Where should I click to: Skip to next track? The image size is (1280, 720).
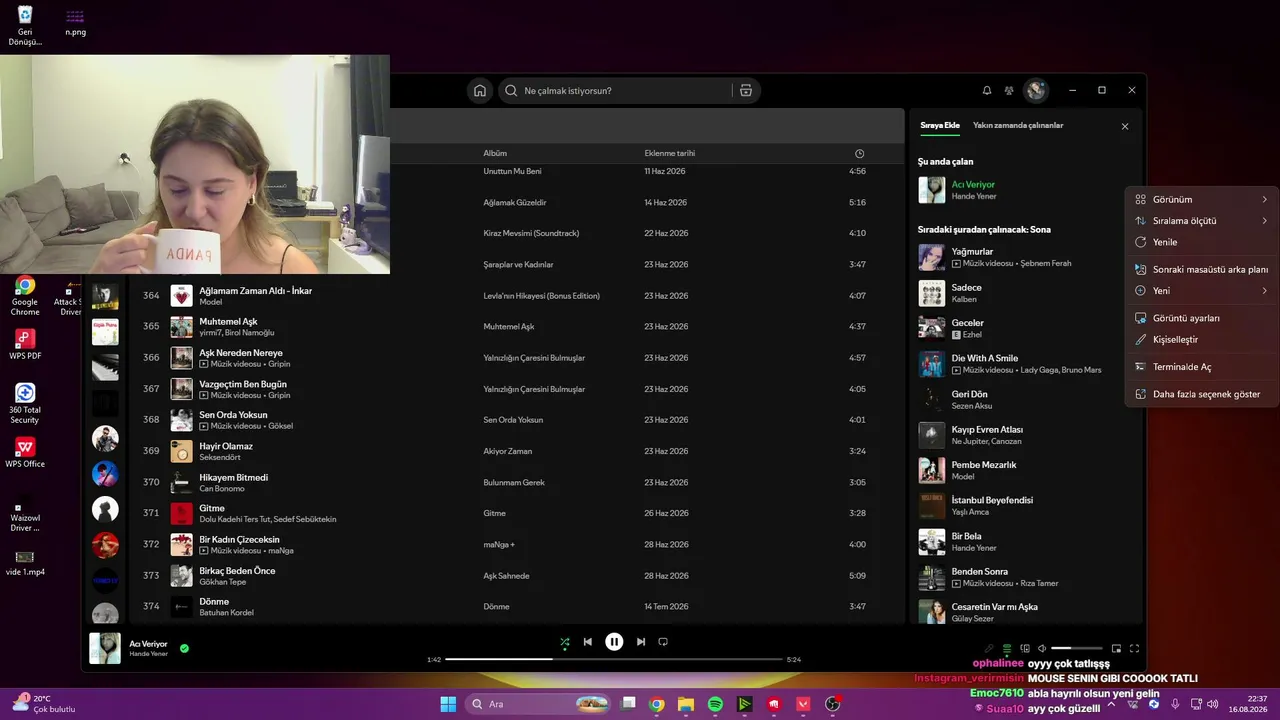pyautogui.click(x=641, y=642)
